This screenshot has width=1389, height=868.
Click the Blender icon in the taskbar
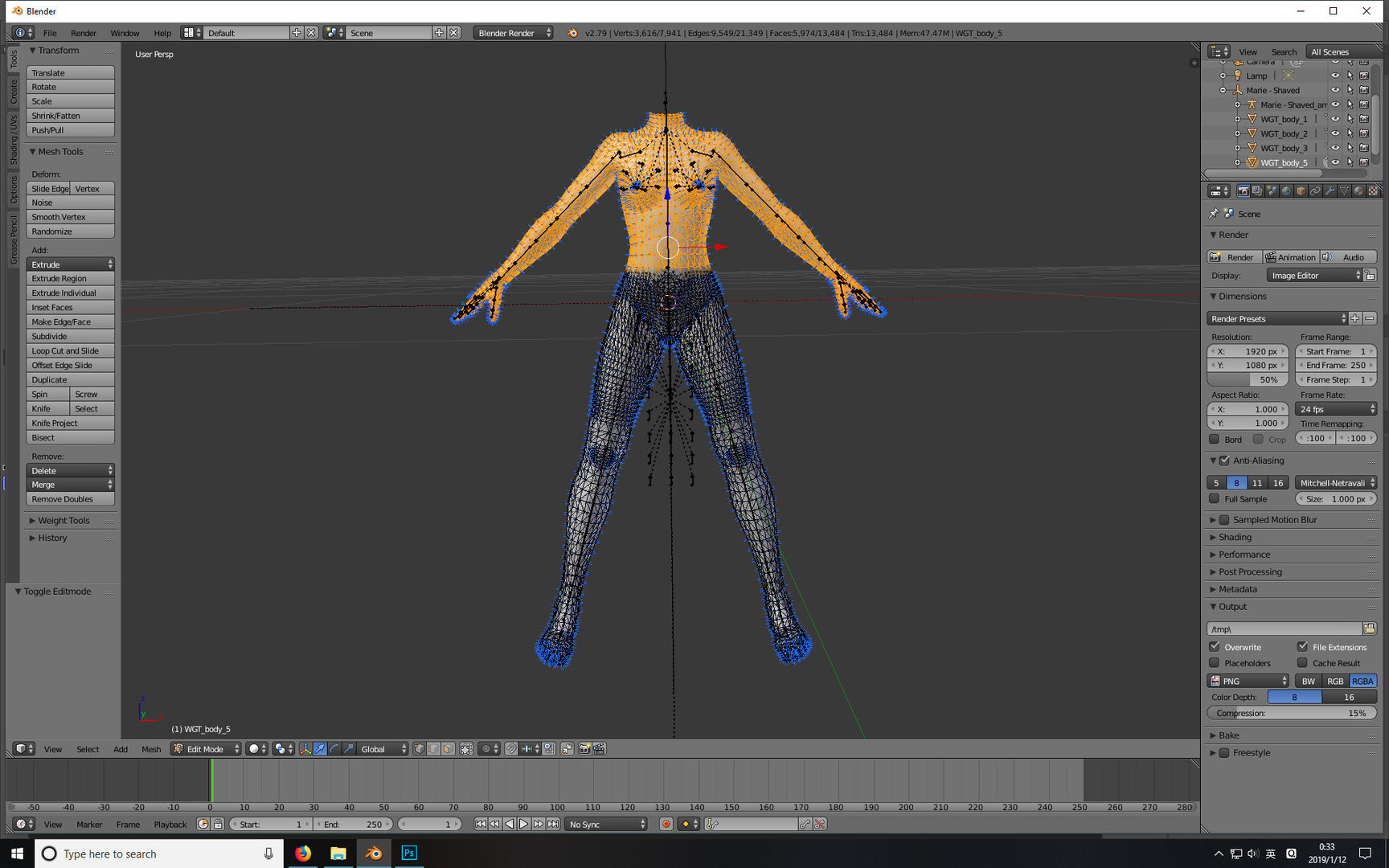(x=374, y=853)
